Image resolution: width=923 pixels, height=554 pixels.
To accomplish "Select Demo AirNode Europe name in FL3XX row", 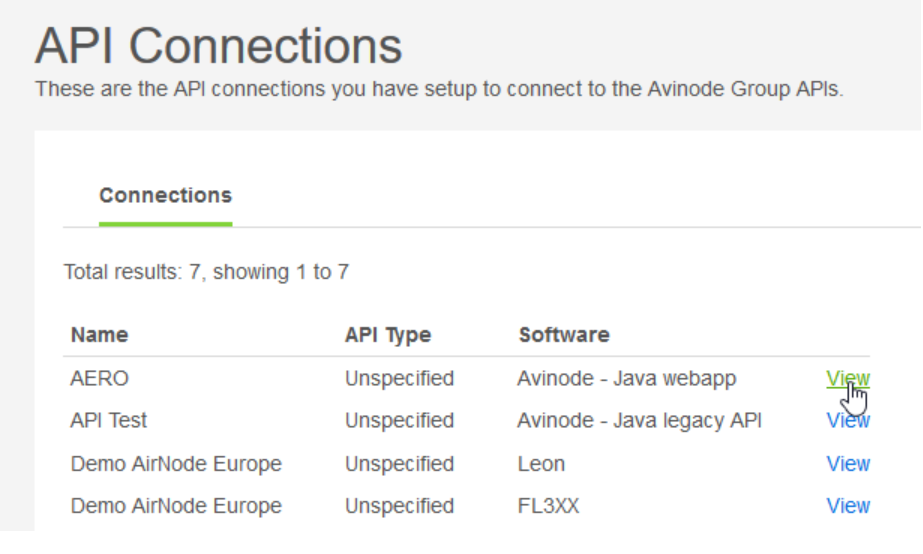I will pos(176,506).
